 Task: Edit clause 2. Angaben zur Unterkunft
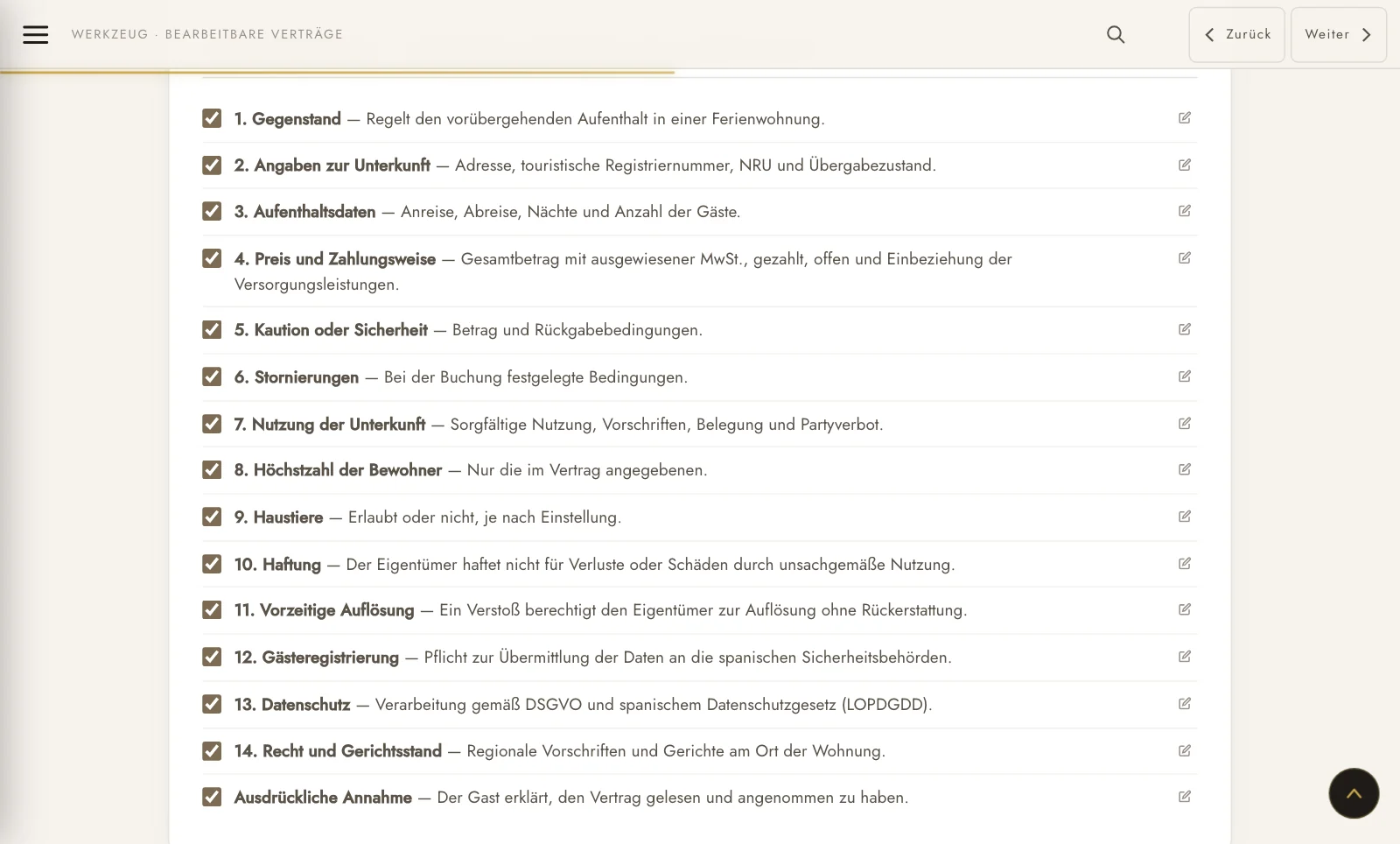pos(1185,165)
